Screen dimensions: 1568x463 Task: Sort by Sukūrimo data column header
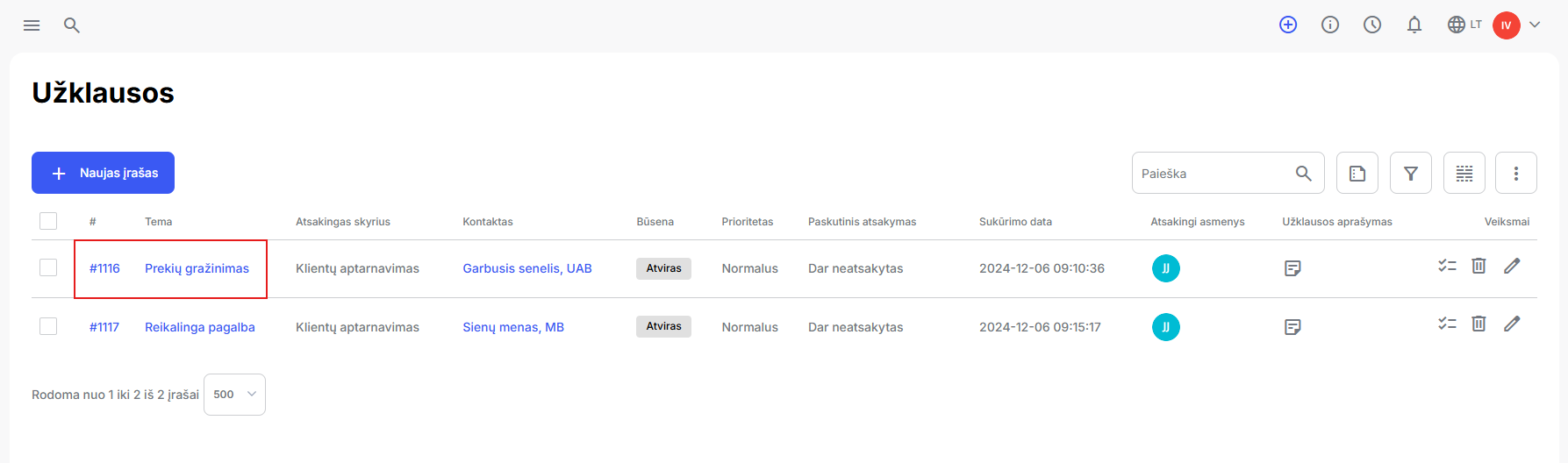(x=1015, y=222)
